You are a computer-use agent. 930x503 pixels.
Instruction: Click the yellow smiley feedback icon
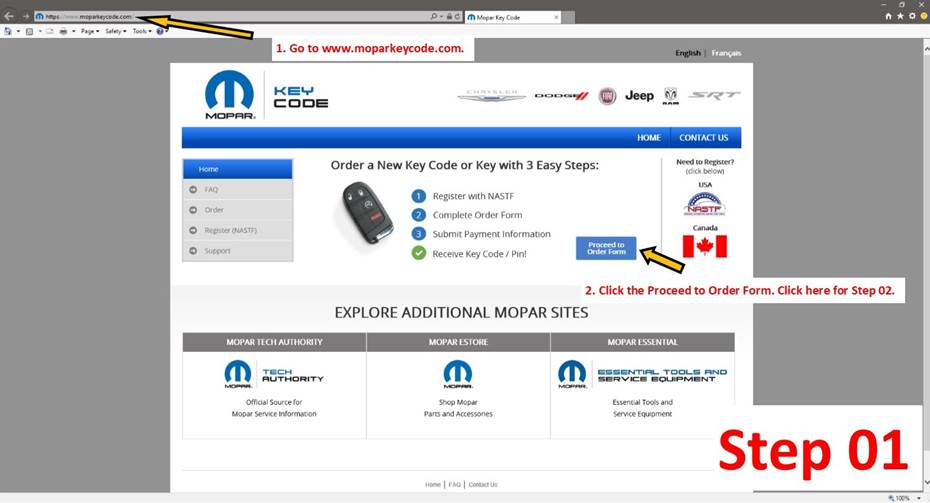click(923, 16)
